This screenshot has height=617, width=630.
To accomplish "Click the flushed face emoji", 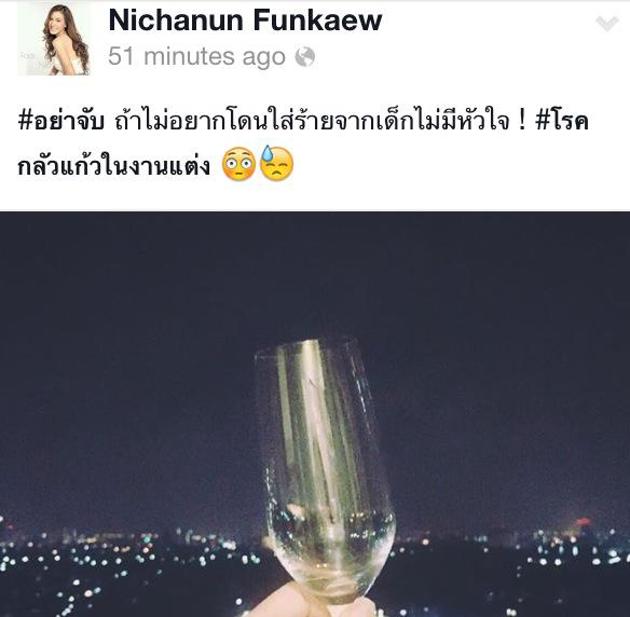I will click(239, 165).
